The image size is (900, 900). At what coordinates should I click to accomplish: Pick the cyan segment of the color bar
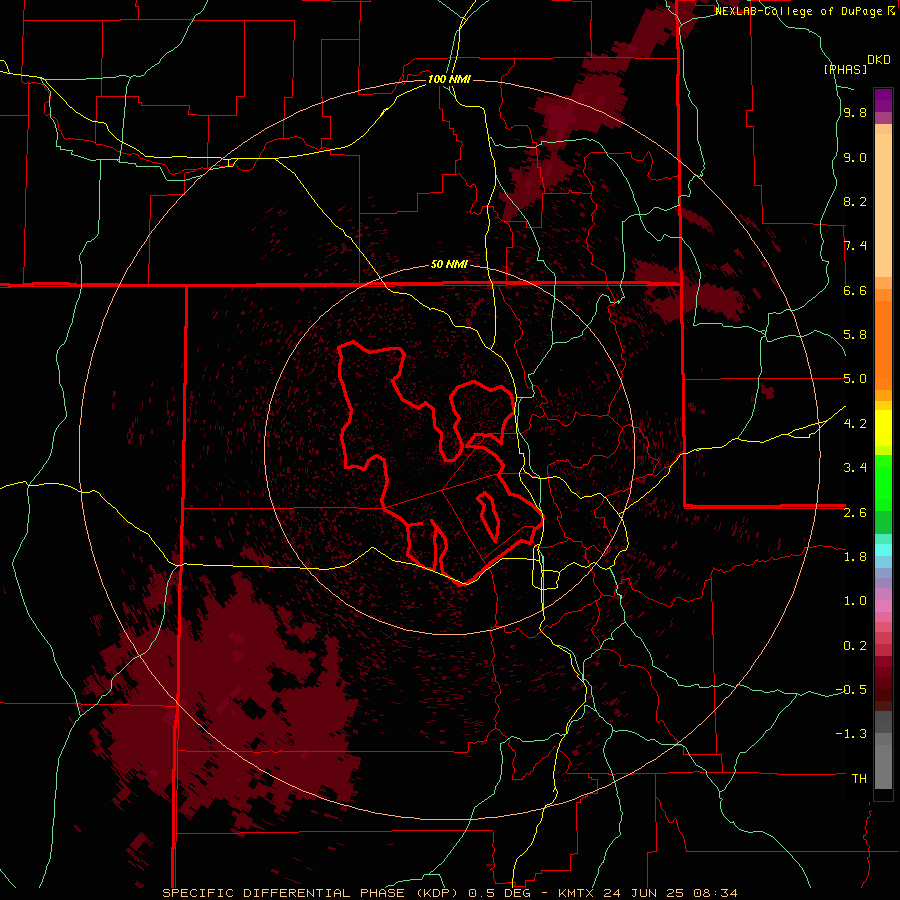point(883,550)
